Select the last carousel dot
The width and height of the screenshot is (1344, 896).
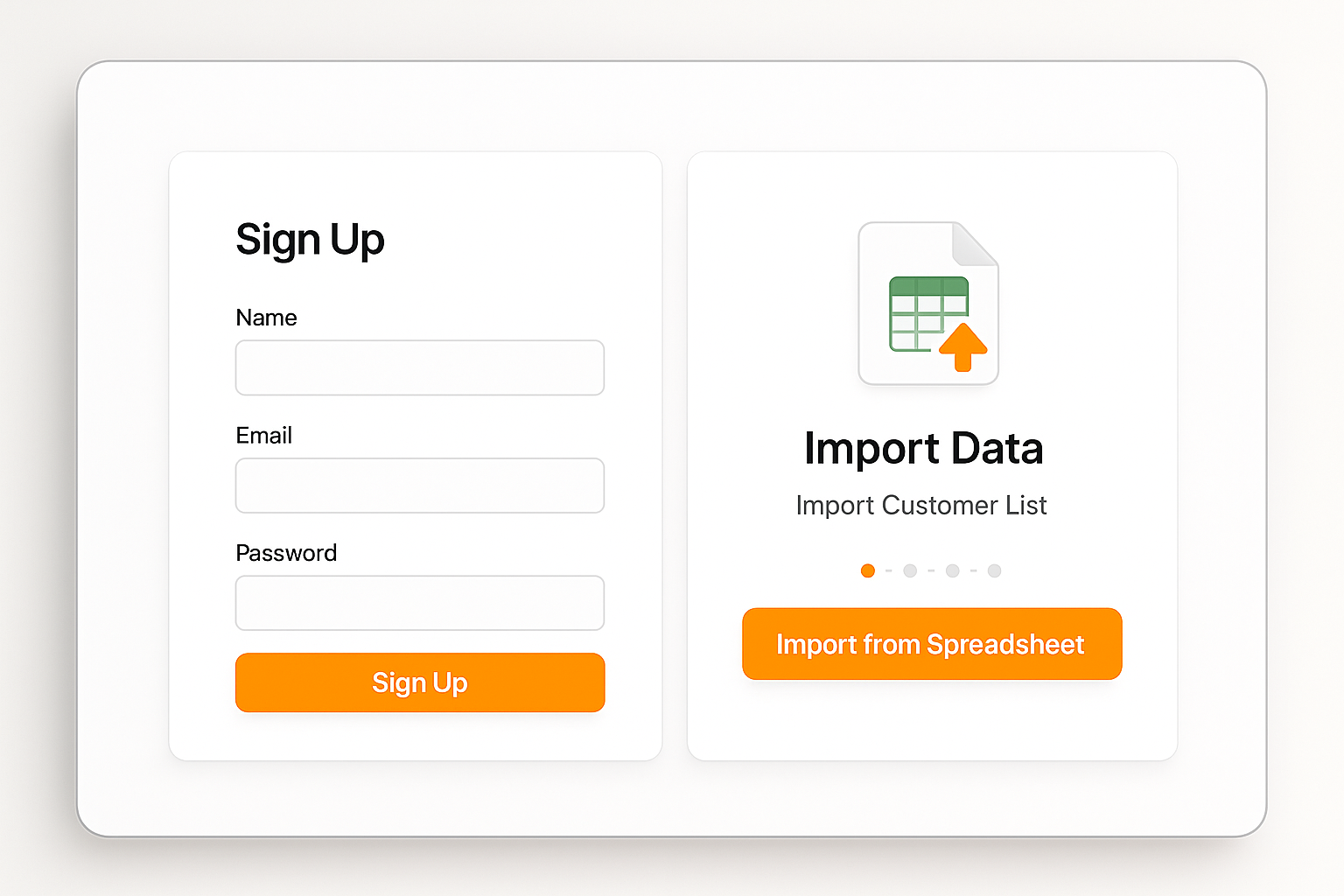coord(994,570)
